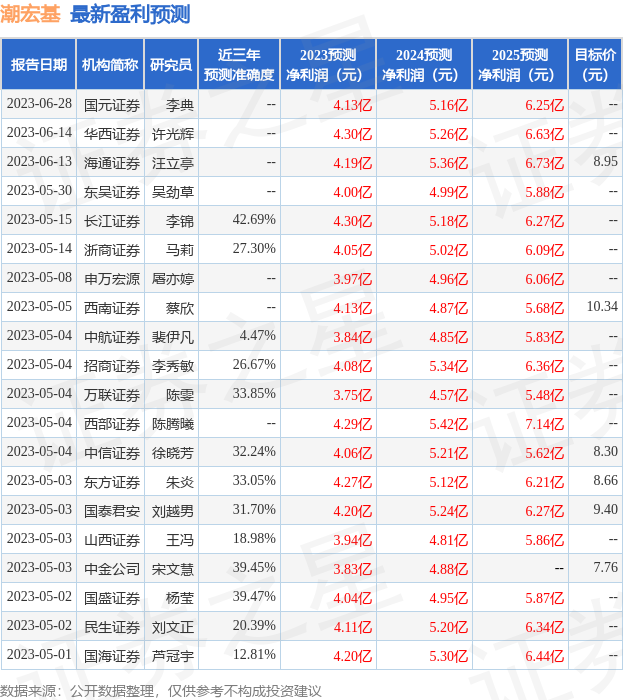
Task: Click 长江证券 institution cell
Action: coord(112,221)
